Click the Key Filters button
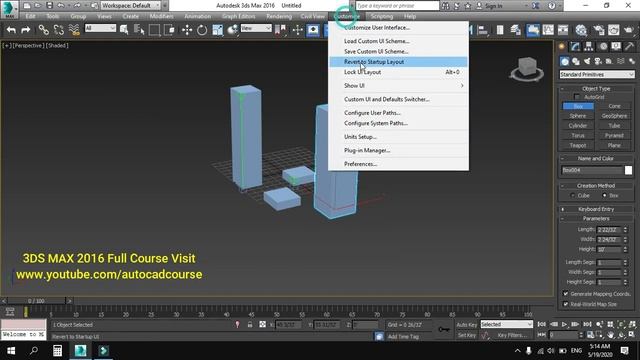Screen dimensions: 640x360 512,335
